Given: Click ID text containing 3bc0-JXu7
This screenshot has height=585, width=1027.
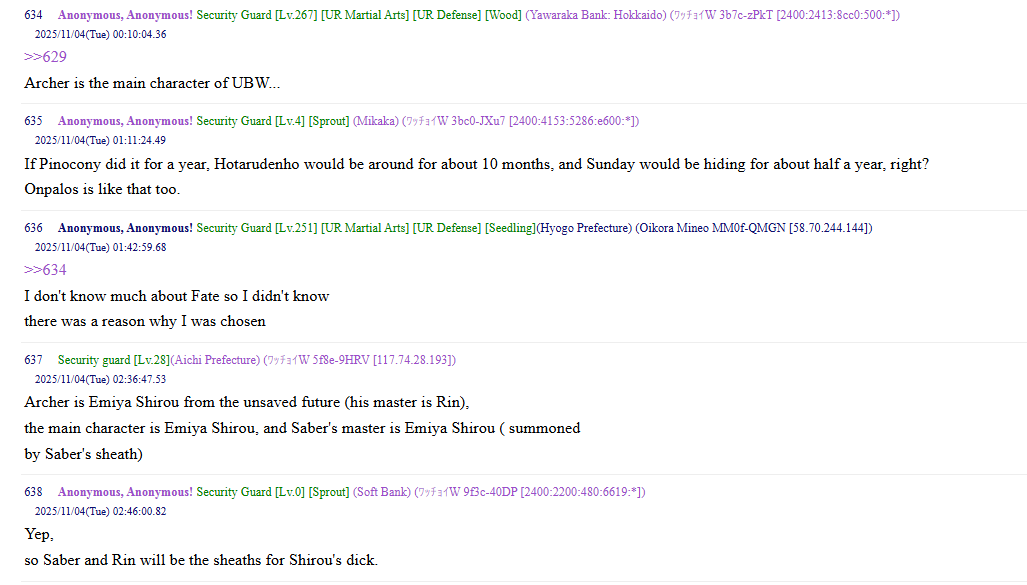Looking at the screenshot, I should click(521, 121).
